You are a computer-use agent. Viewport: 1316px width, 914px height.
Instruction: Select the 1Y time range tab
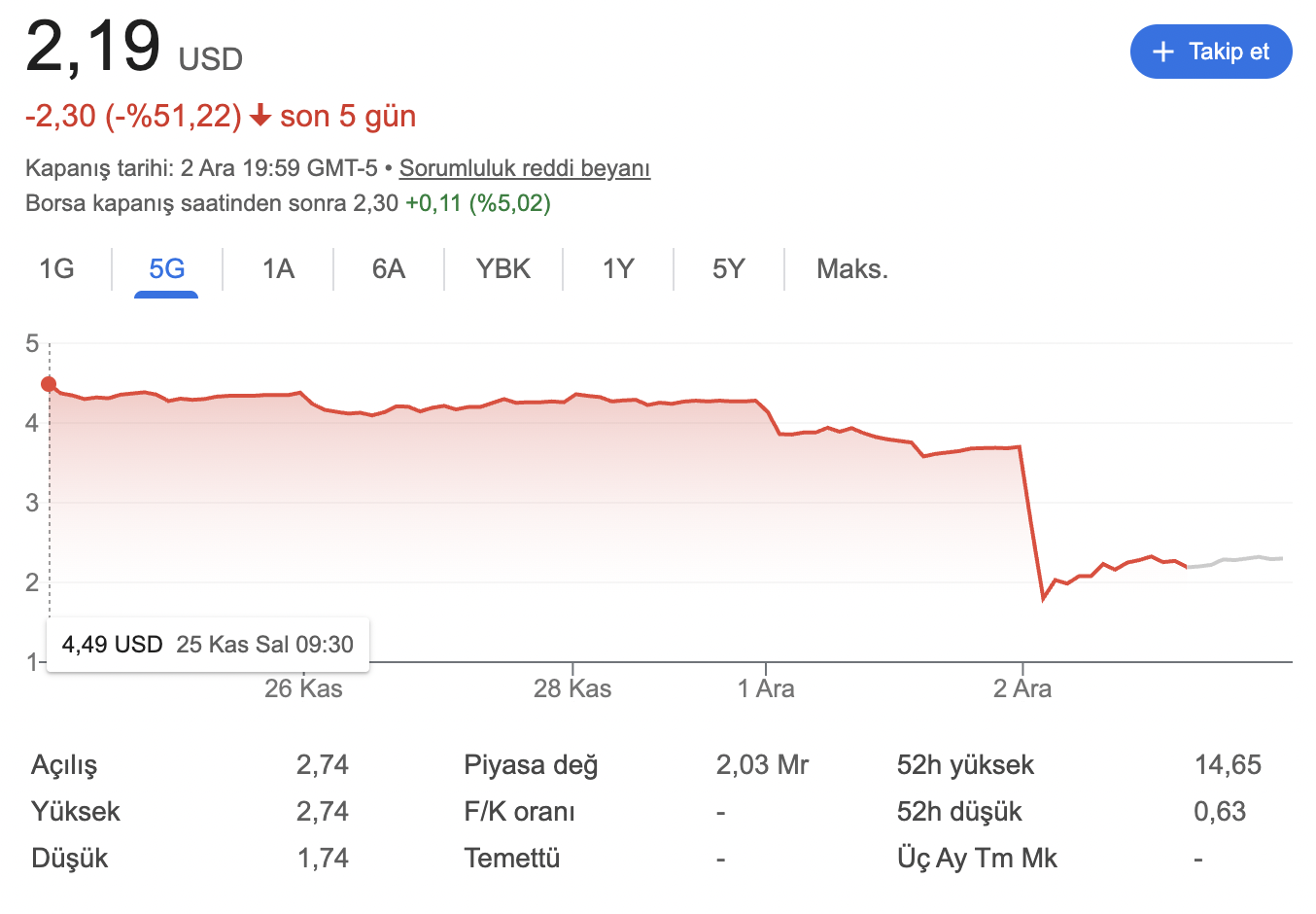point(618,269)
